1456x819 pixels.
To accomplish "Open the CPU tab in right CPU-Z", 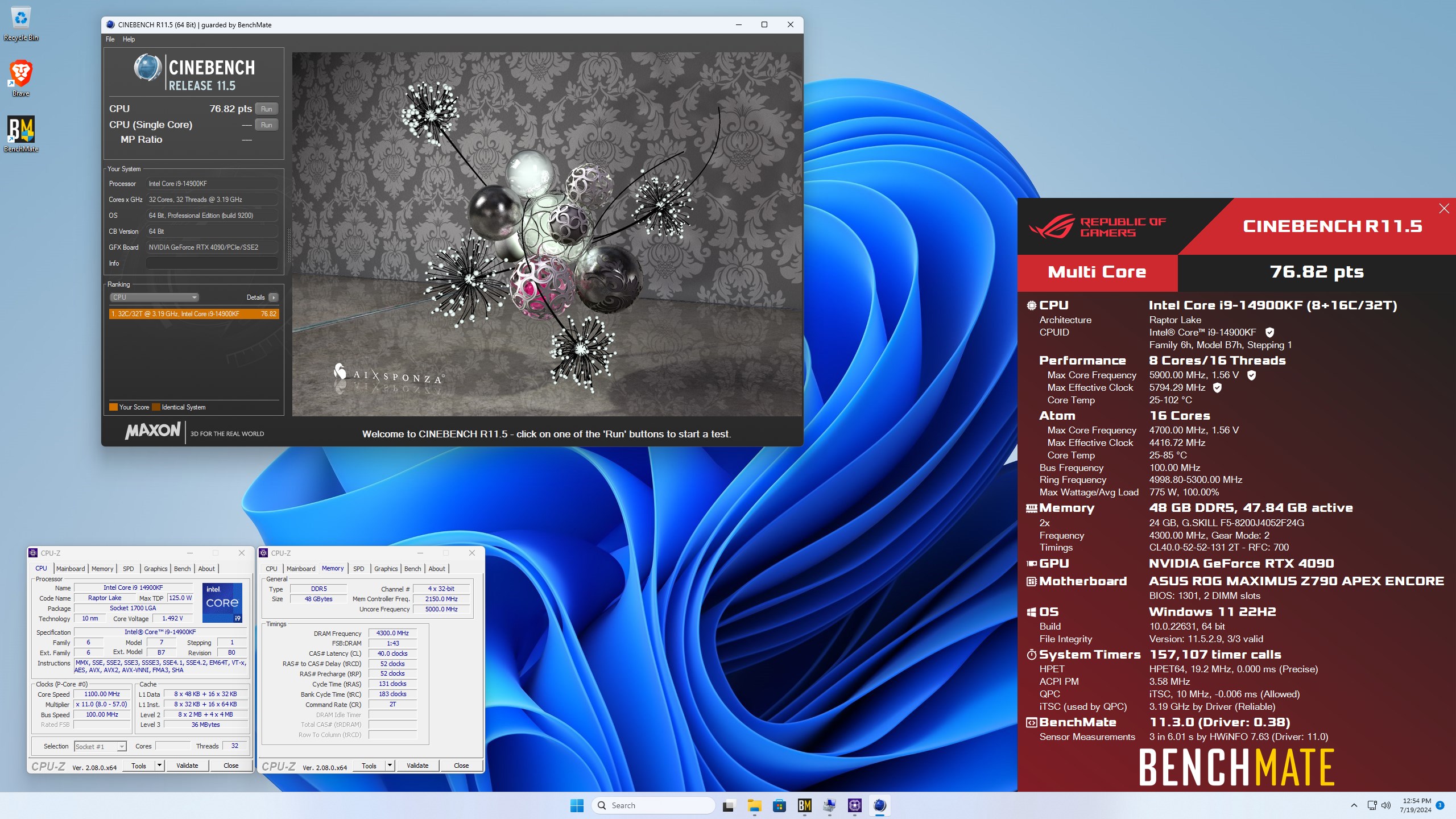I will click(x=271, y=569).
